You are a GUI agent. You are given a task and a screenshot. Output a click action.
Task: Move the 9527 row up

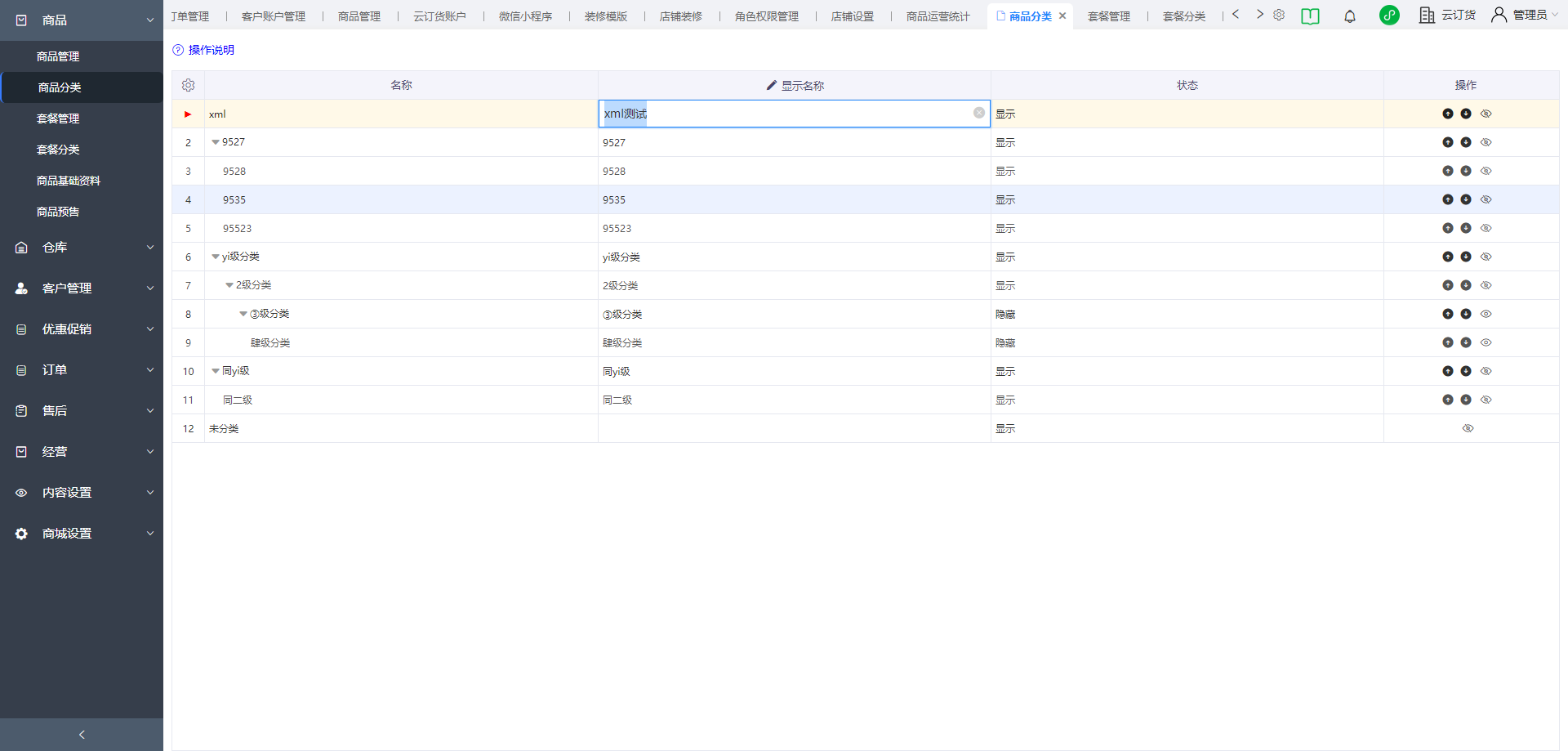[1447, 142]
